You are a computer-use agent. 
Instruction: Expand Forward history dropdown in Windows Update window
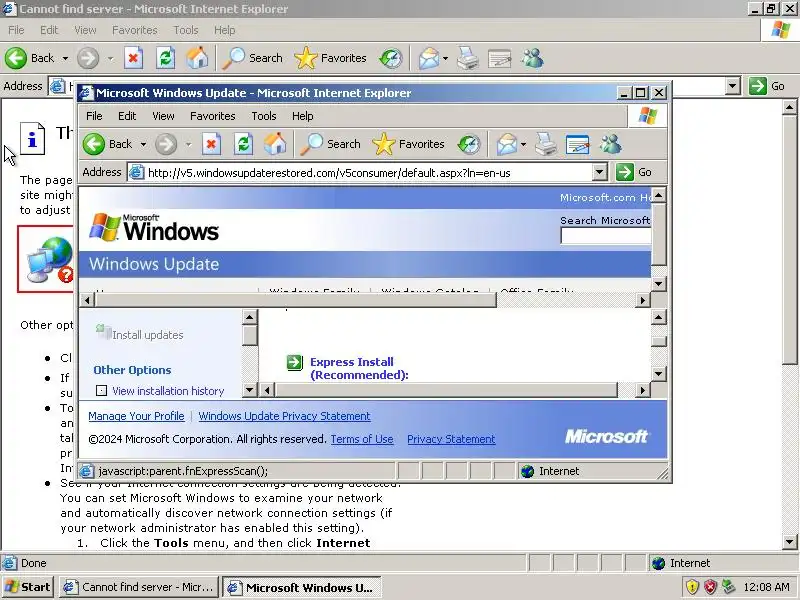(x=188, y=144)
